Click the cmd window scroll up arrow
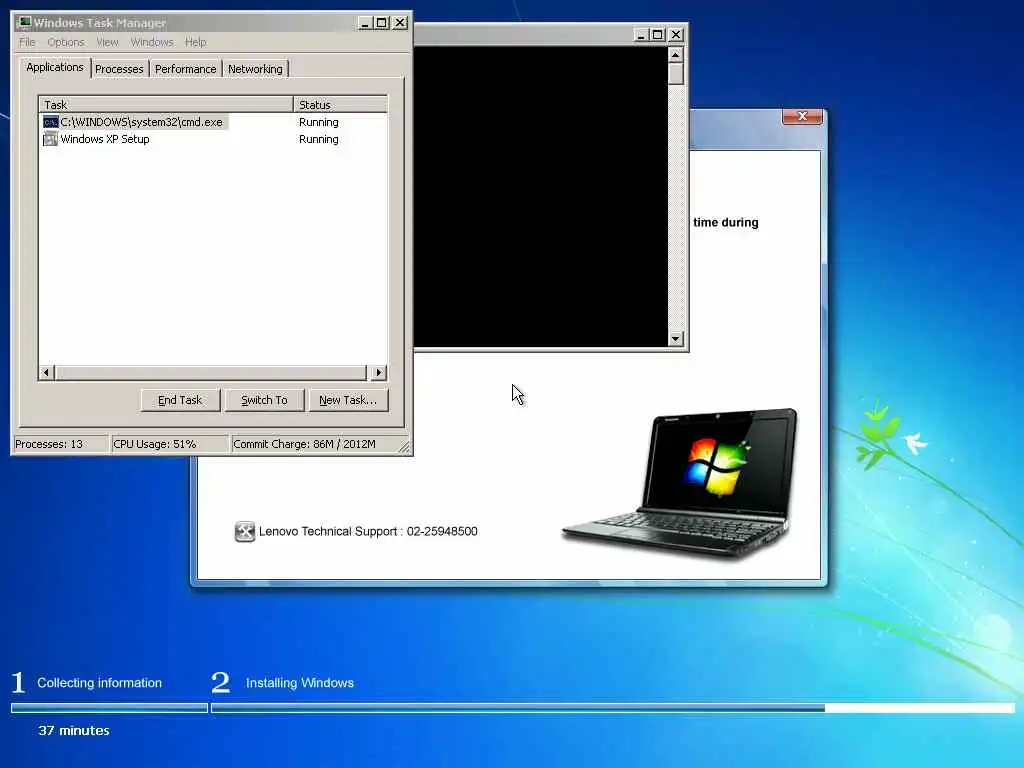The height and width of the screenshot is (768, 1024). point(676,55)
